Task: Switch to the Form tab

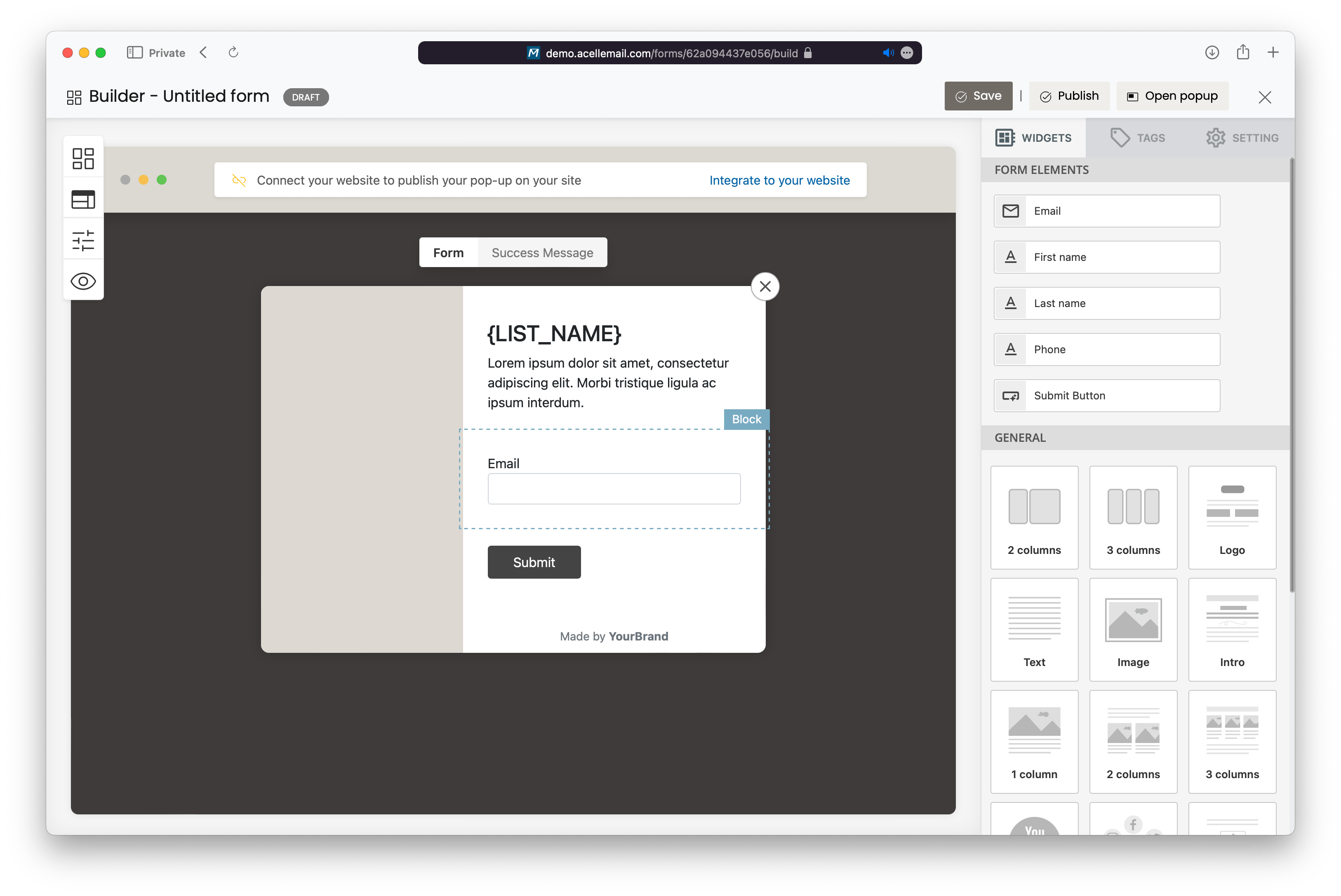Action: [447, 252]
